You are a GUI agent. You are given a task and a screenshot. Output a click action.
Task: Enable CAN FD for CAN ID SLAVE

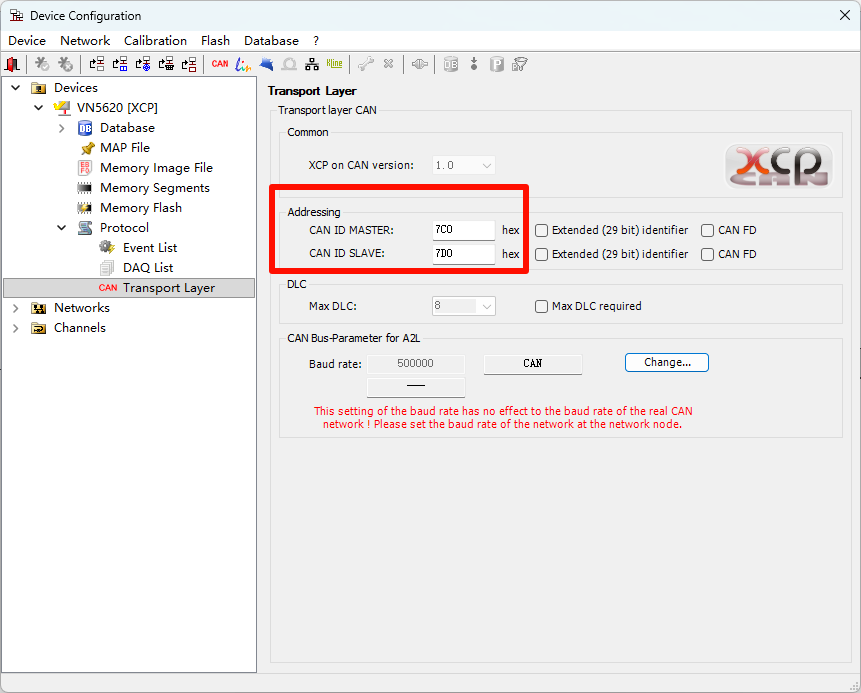tap(707, 254)
